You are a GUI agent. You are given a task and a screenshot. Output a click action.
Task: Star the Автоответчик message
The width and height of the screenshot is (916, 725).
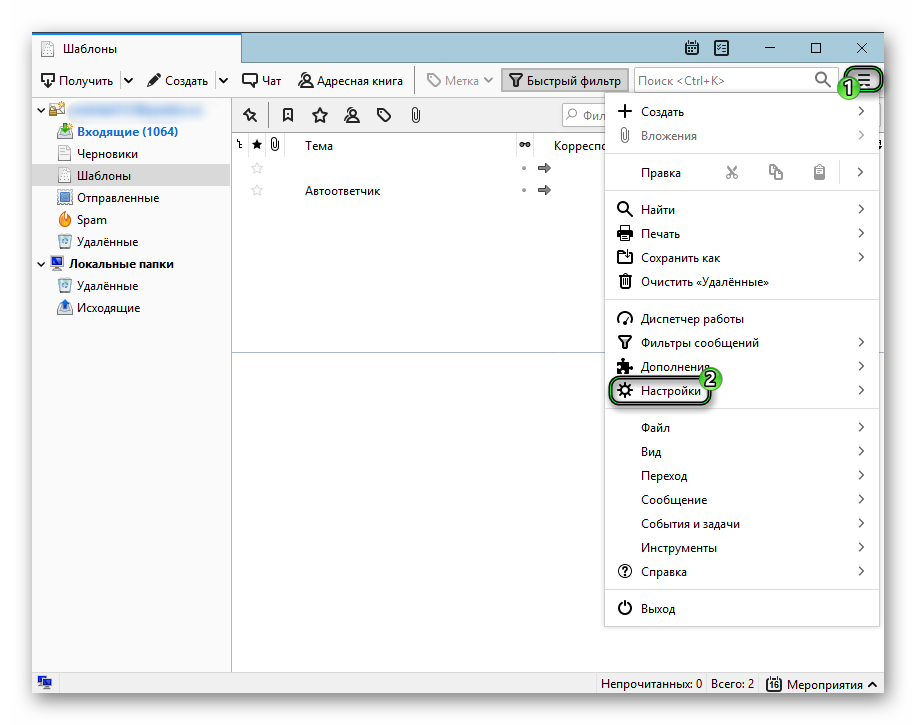(257, 190)
